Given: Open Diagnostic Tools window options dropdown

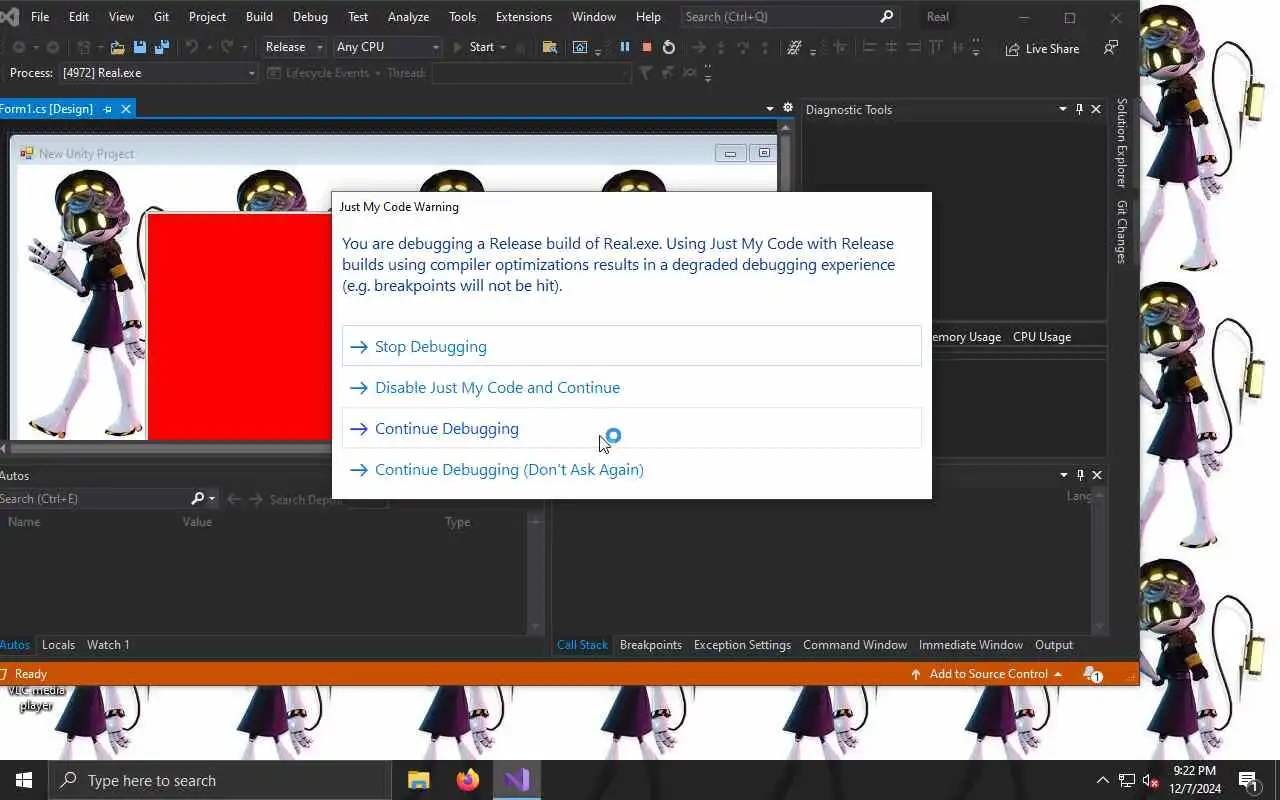Looking at the screenshot, I should coord(1062,109).
